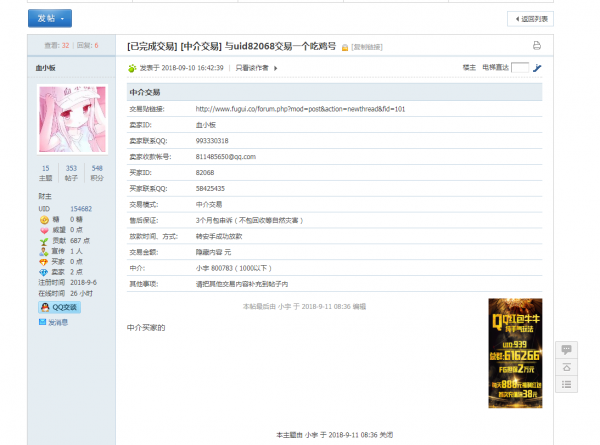Select the post body text 中介买家的

(146, 328)
